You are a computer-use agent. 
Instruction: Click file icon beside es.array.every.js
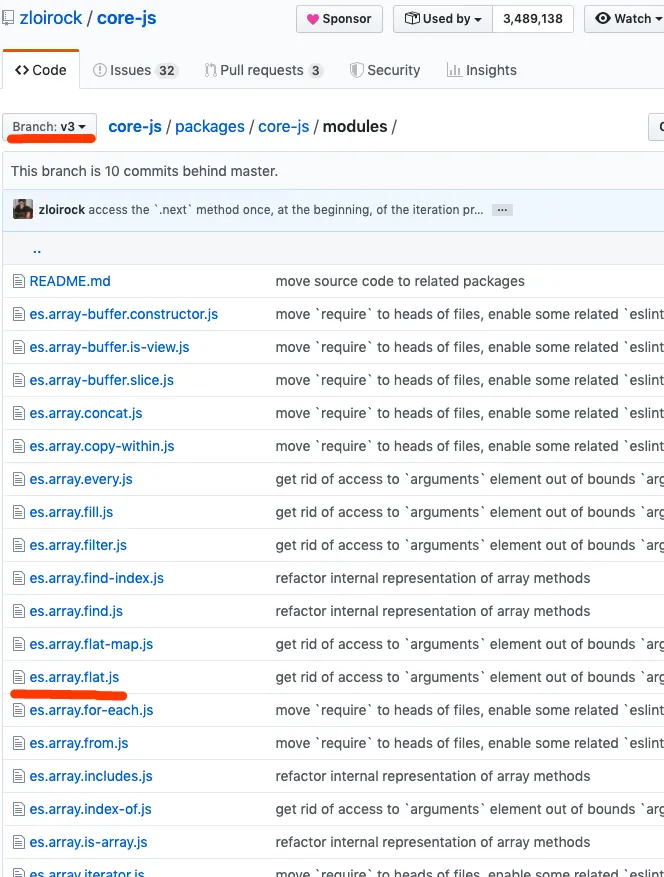pos(19,479)
